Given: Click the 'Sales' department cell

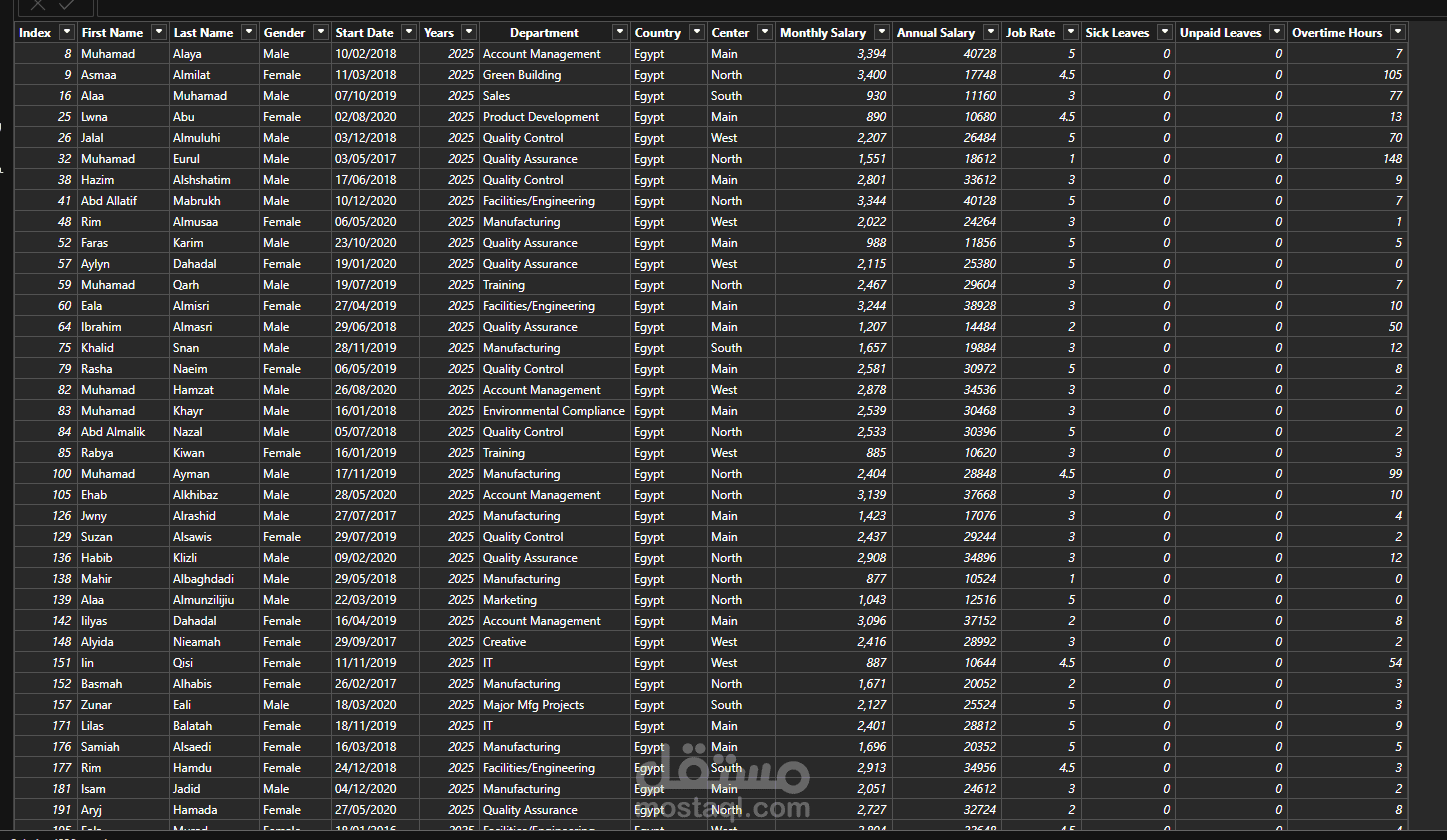Looking at the screenshot, I should click(554, 96).
